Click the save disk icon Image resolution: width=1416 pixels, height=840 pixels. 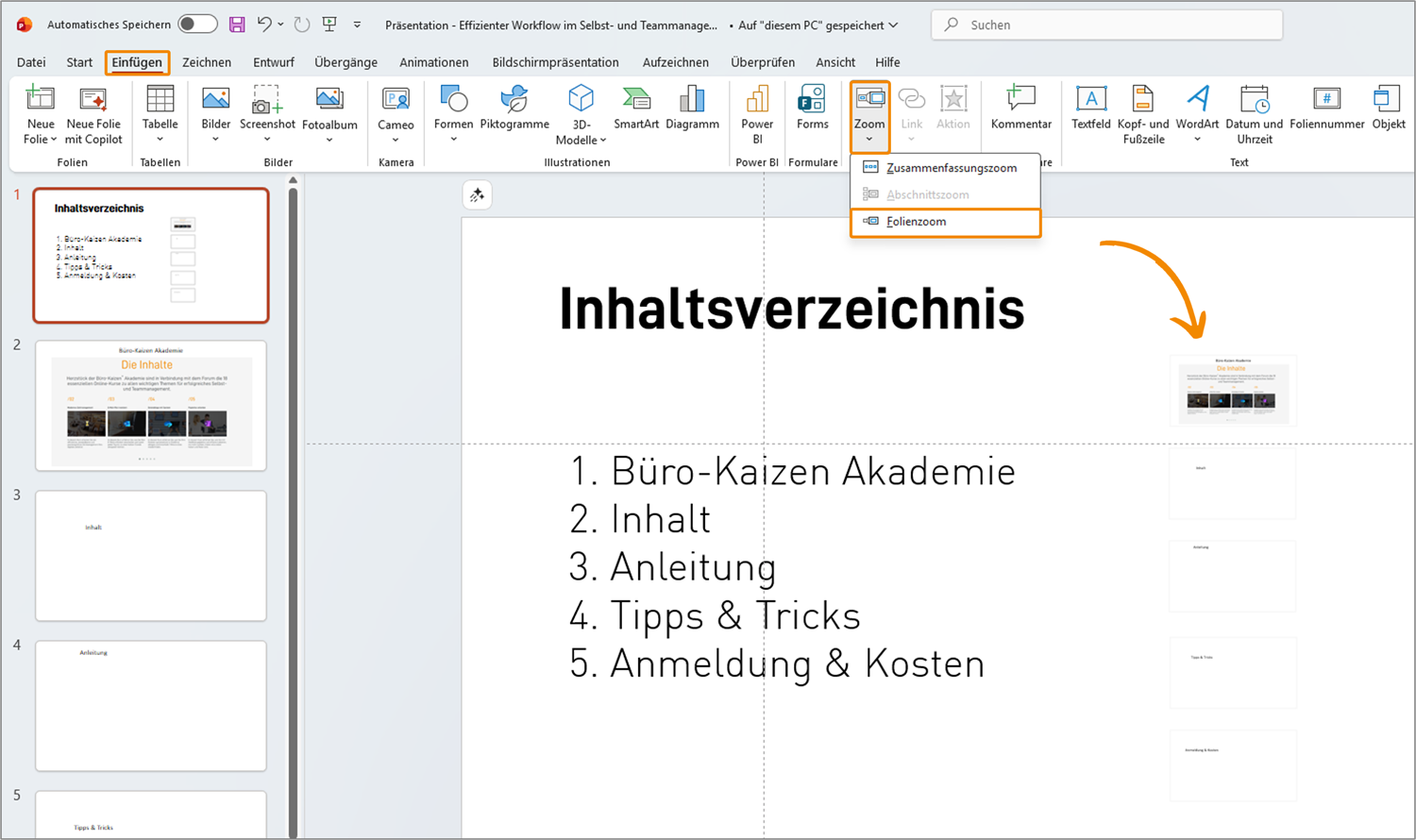237,25
